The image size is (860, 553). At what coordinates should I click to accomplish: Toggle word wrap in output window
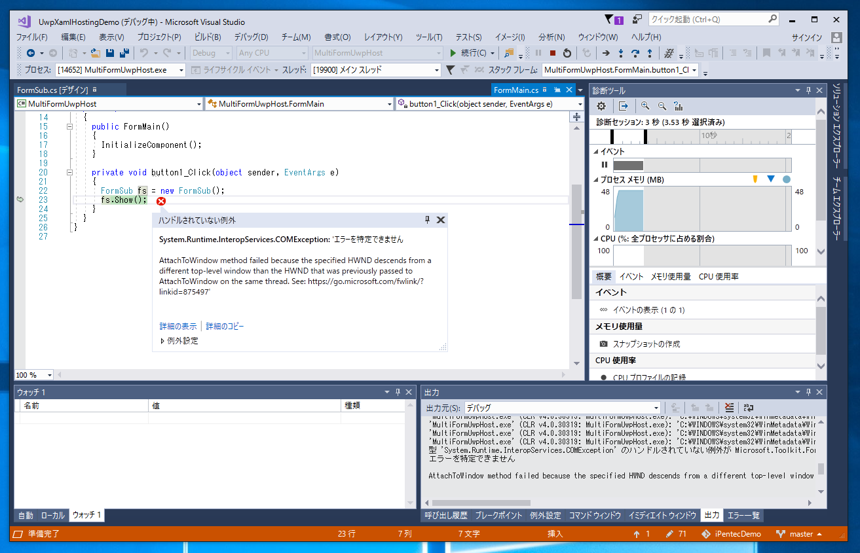(x=748, y=408)
